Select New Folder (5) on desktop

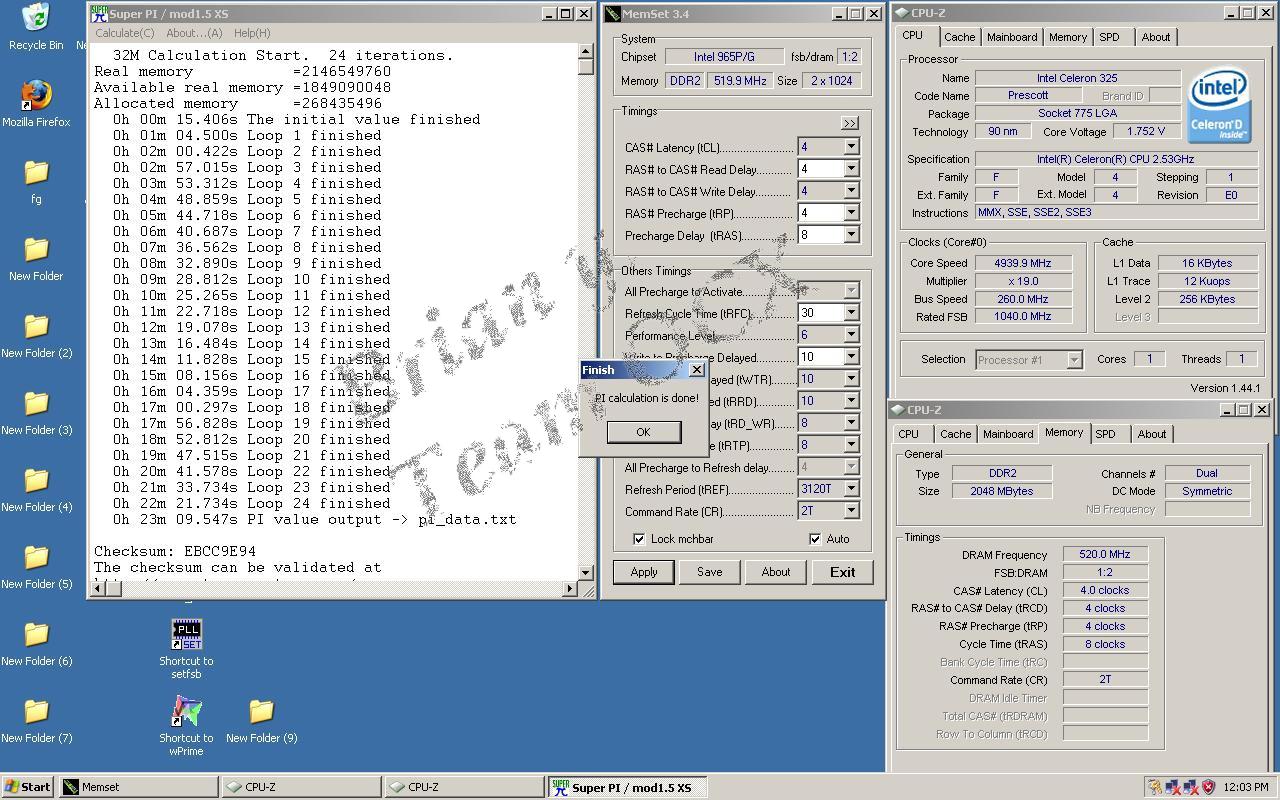point(36,565)
